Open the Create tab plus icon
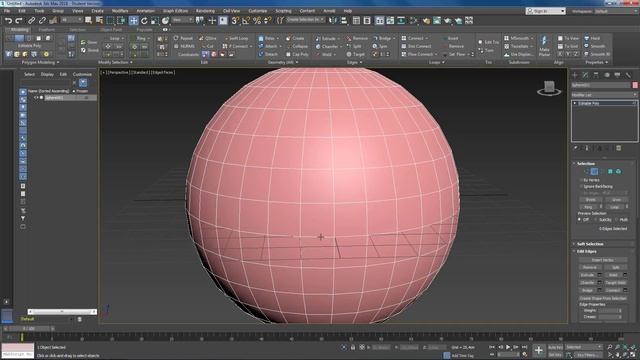 (x=575, y=75)
